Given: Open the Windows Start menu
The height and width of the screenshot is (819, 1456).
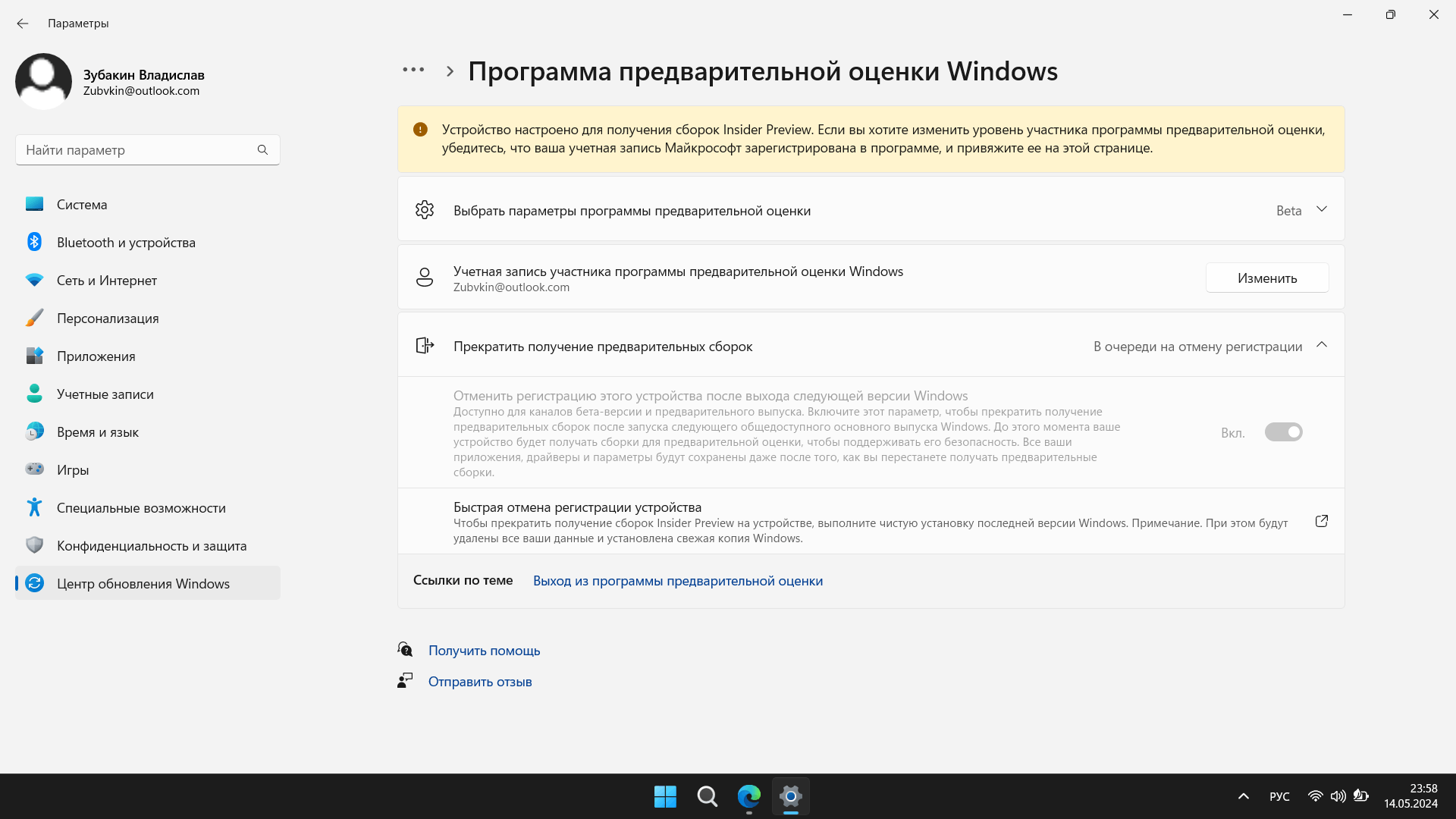Looking at the screenshot, I should pos(665,796).
